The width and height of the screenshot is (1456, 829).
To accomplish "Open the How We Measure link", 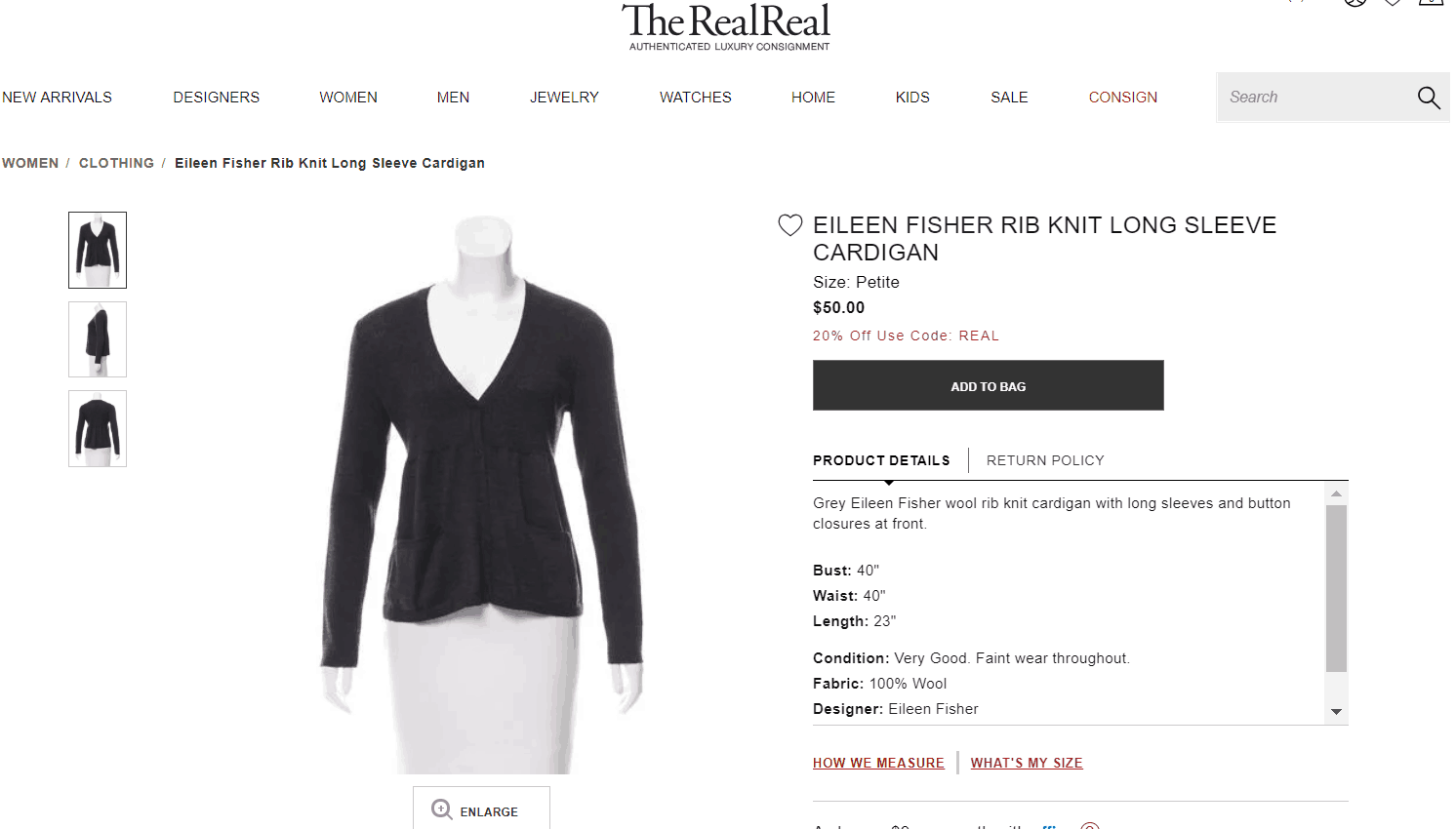I will tap(878, 763).
